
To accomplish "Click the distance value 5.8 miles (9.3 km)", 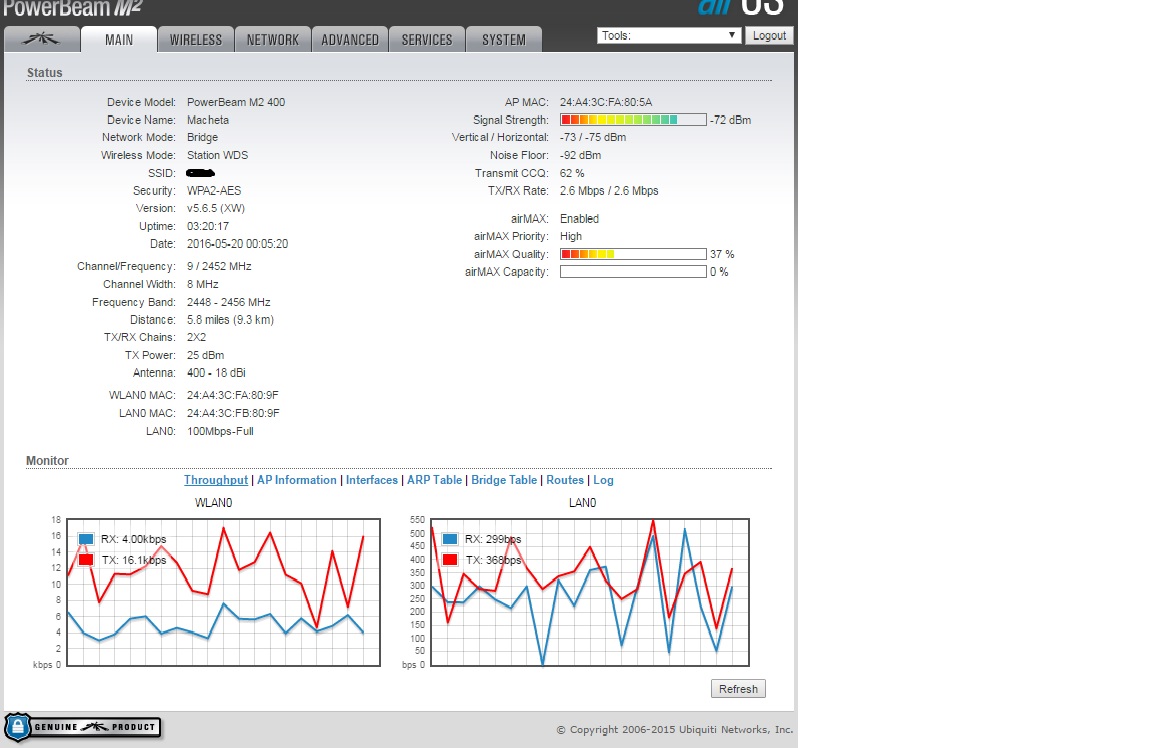I will coord(230,320).
